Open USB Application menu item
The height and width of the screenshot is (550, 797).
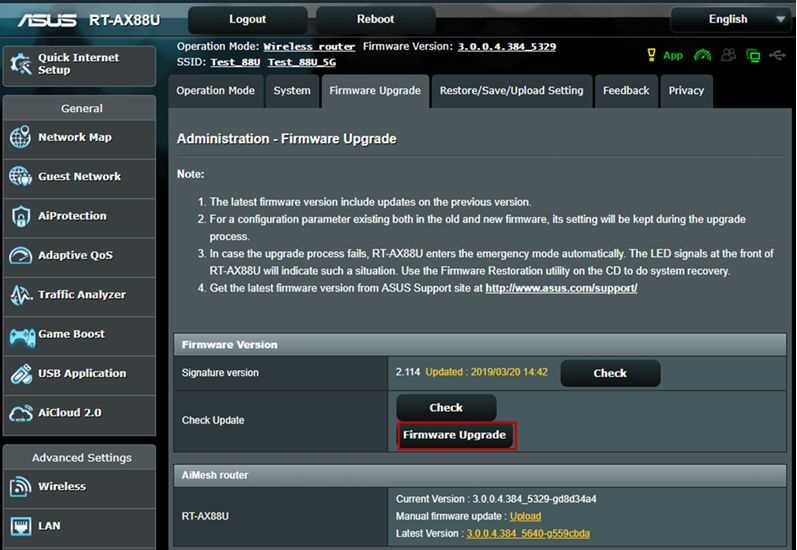pyautogui.click(x=79, y=374)
